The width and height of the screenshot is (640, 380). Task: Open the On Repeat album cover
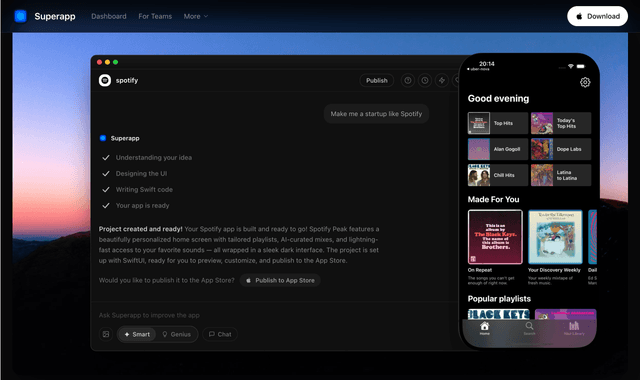pyautogui.click(x=495, y=237)
